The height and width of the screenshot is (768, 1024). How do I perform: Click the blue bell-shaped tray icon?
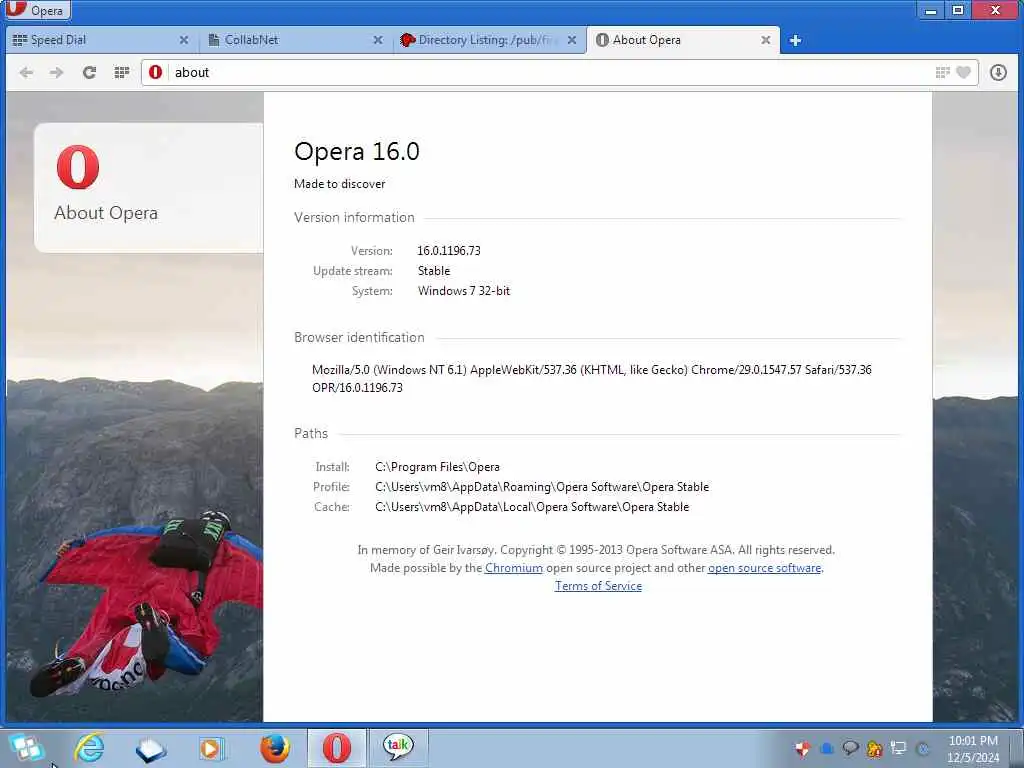click(827, 749)
